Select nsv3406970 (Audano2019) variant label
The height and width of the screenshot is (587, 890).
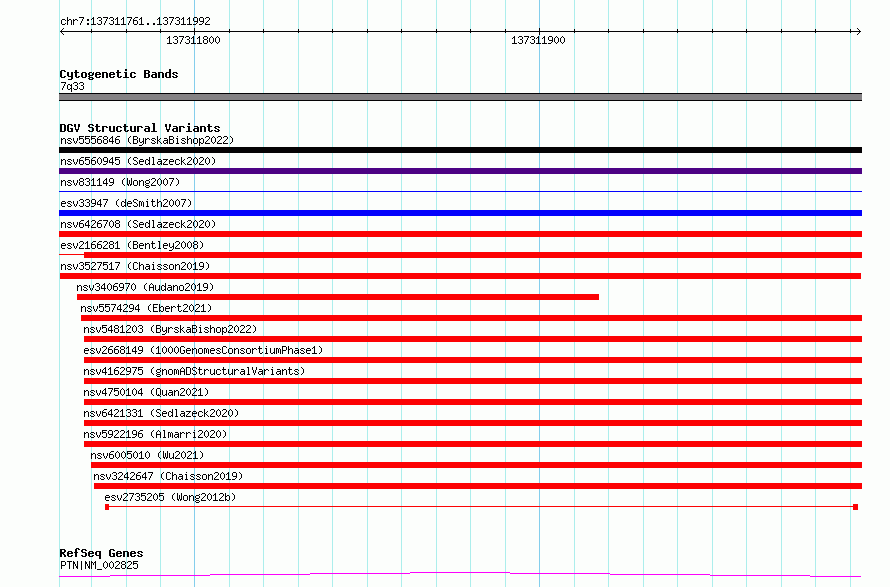pos(145,287)
